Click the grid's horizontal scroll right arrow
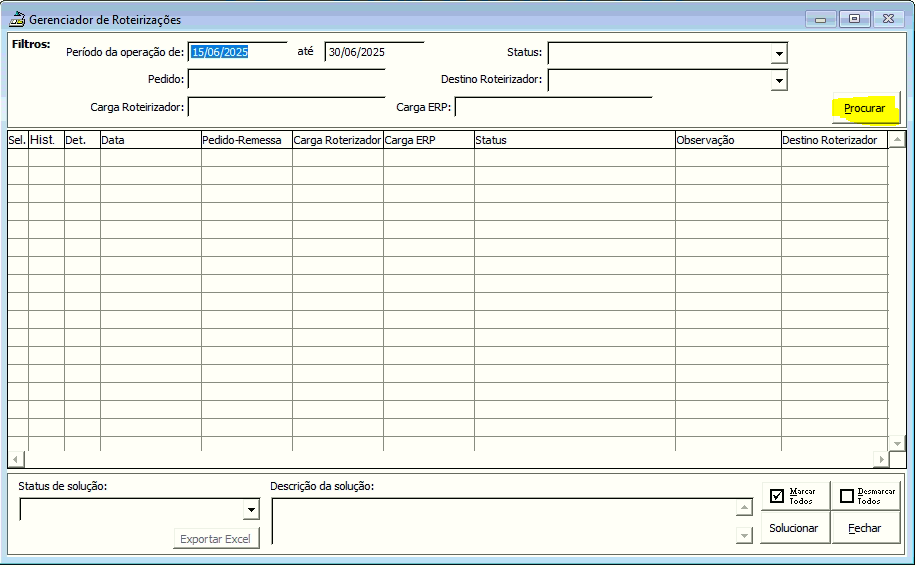This screenshot has width=916, height=567. tap(881, 459)
